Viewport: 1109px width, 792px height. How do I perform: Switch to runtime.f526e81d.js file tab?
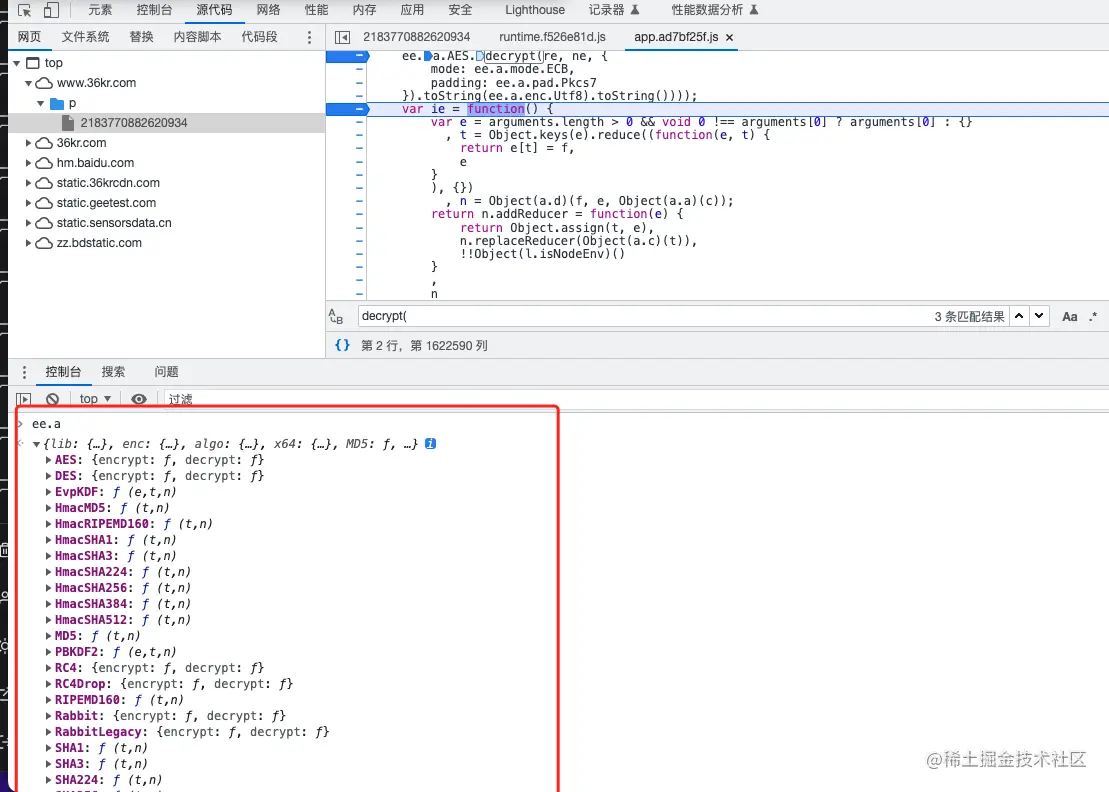point(552,37)
